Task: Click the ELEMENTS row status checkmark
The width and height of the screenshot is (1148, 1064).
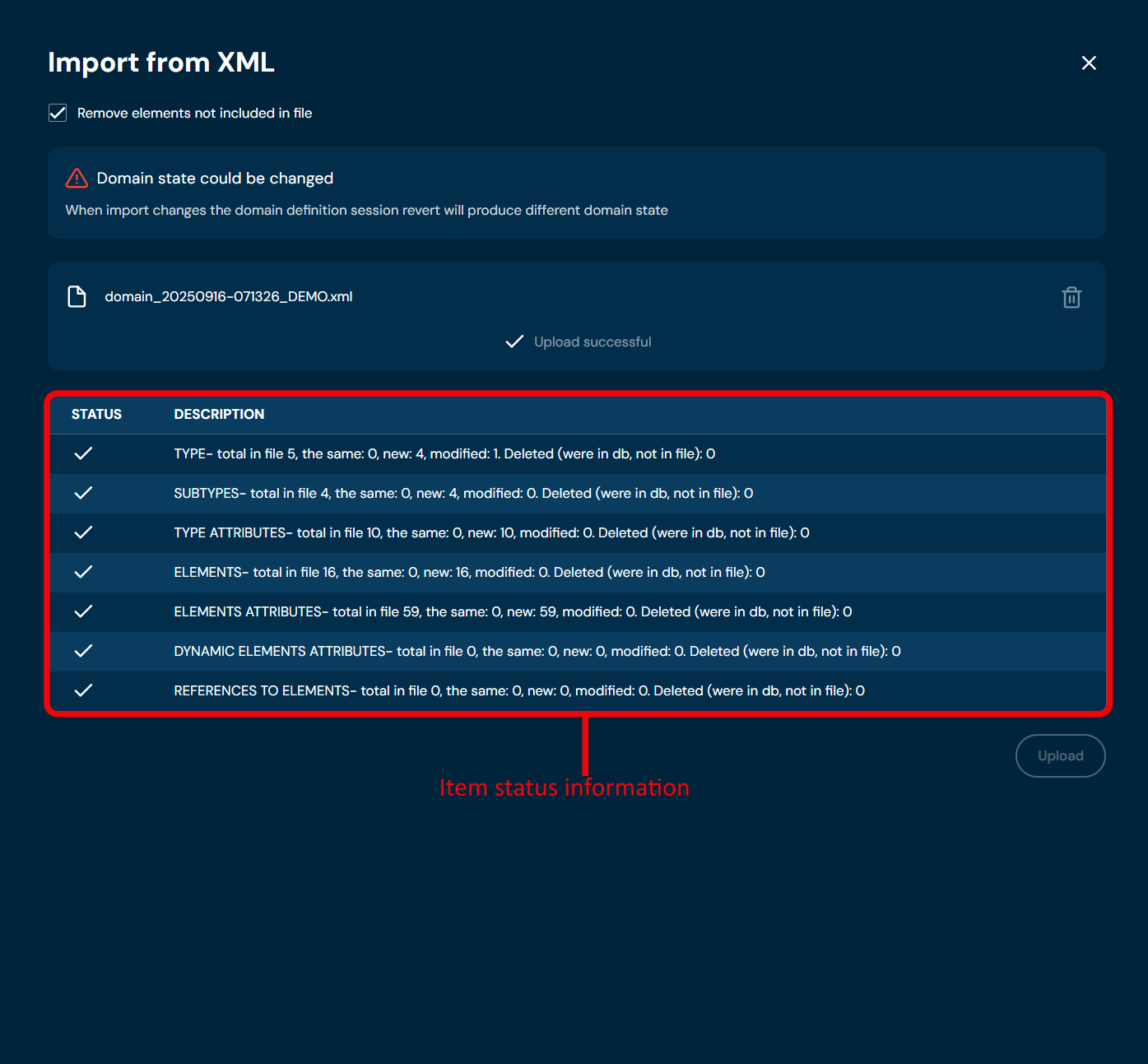Action: 83,572
